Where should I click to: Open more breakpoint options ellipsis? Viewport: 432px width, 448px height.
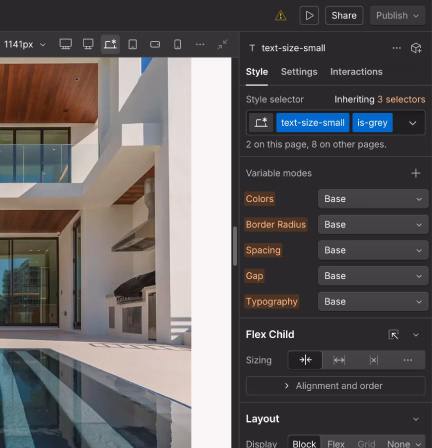click(x=200, y=44)
